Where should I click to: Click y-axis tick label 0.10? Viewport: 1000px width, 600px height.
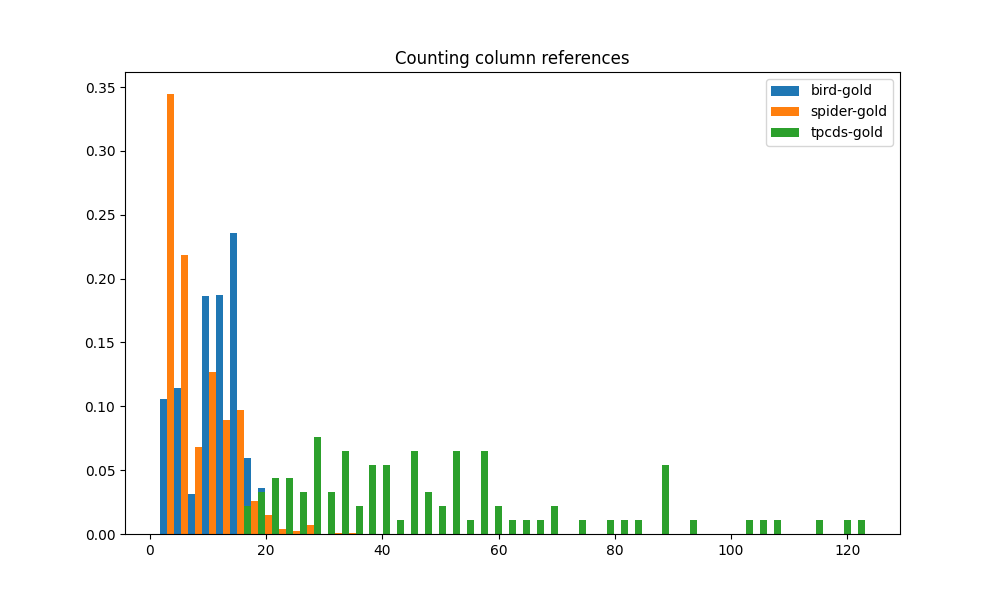click(x=101, y=407)
